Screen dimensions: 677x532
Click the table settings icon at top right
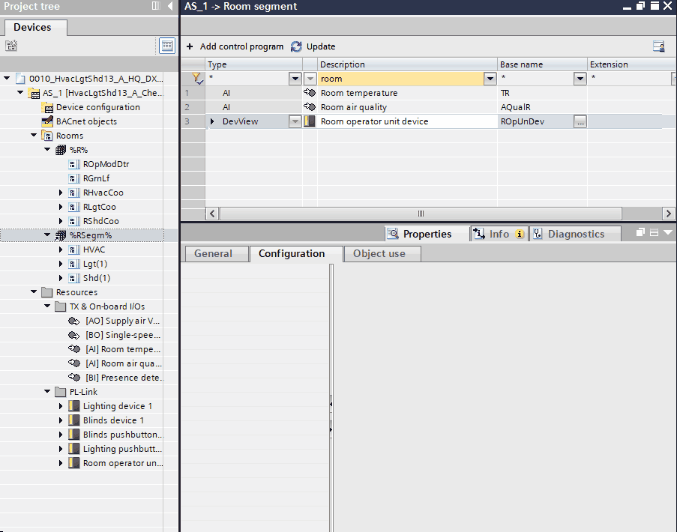pos(658,47)
